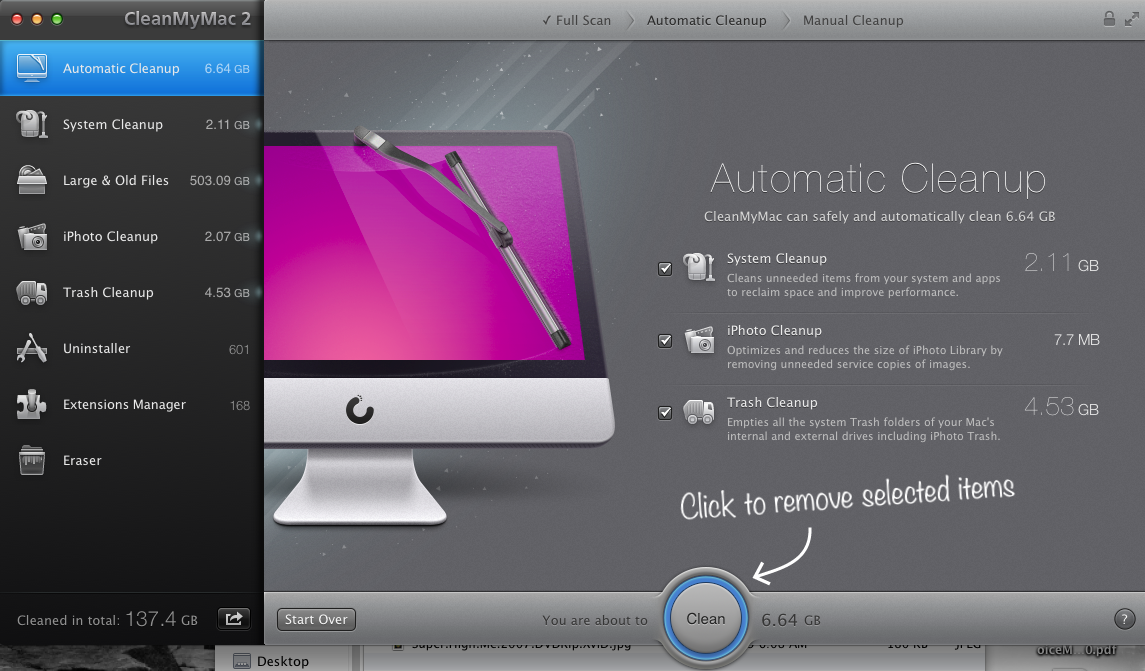Click the iMac illustration with wiper
This screenshot has height=671, width=1145.
[x=438, y=325]
